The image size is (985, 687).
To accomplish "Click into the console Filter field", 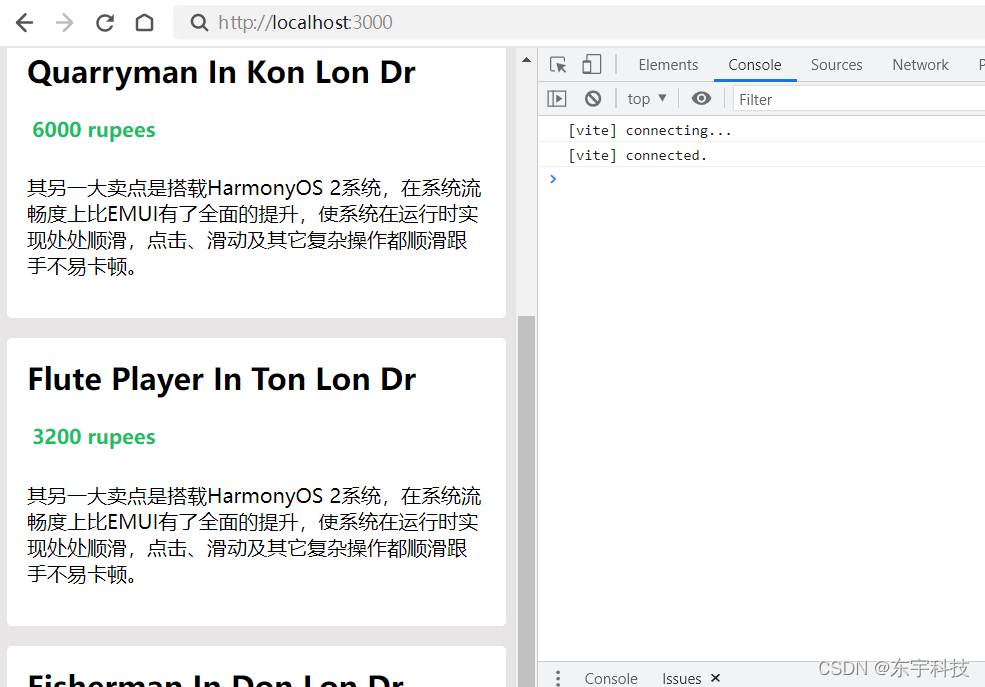I will coord(859,99).
